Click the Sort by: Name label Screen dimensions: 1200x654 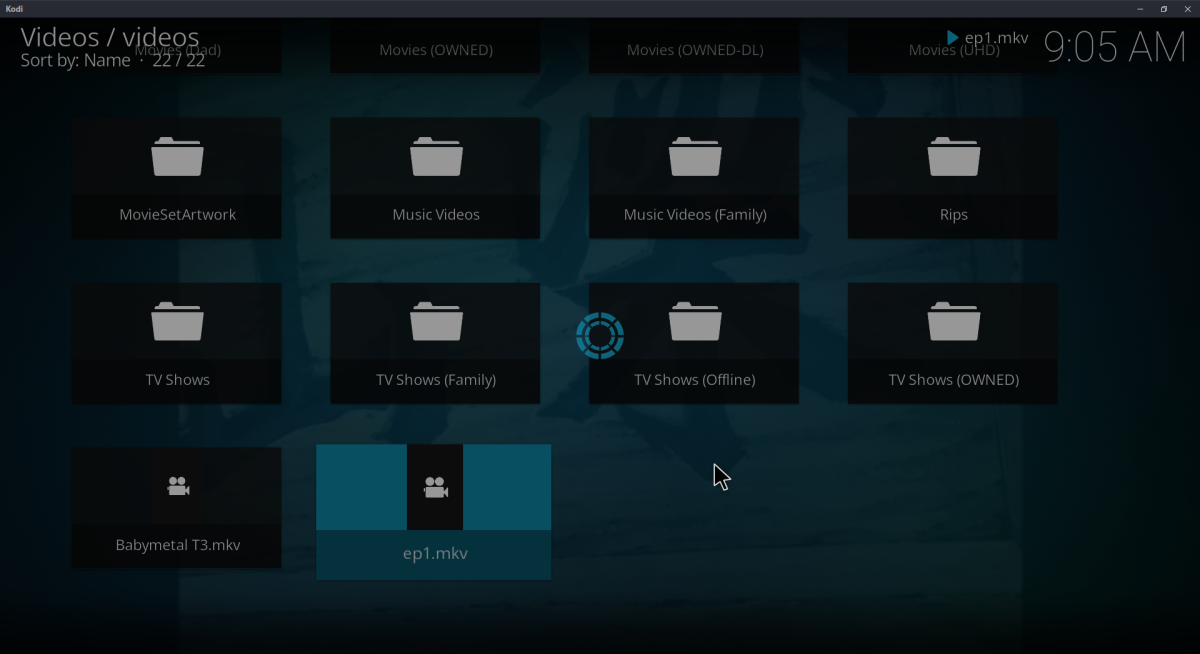point(75,60)
